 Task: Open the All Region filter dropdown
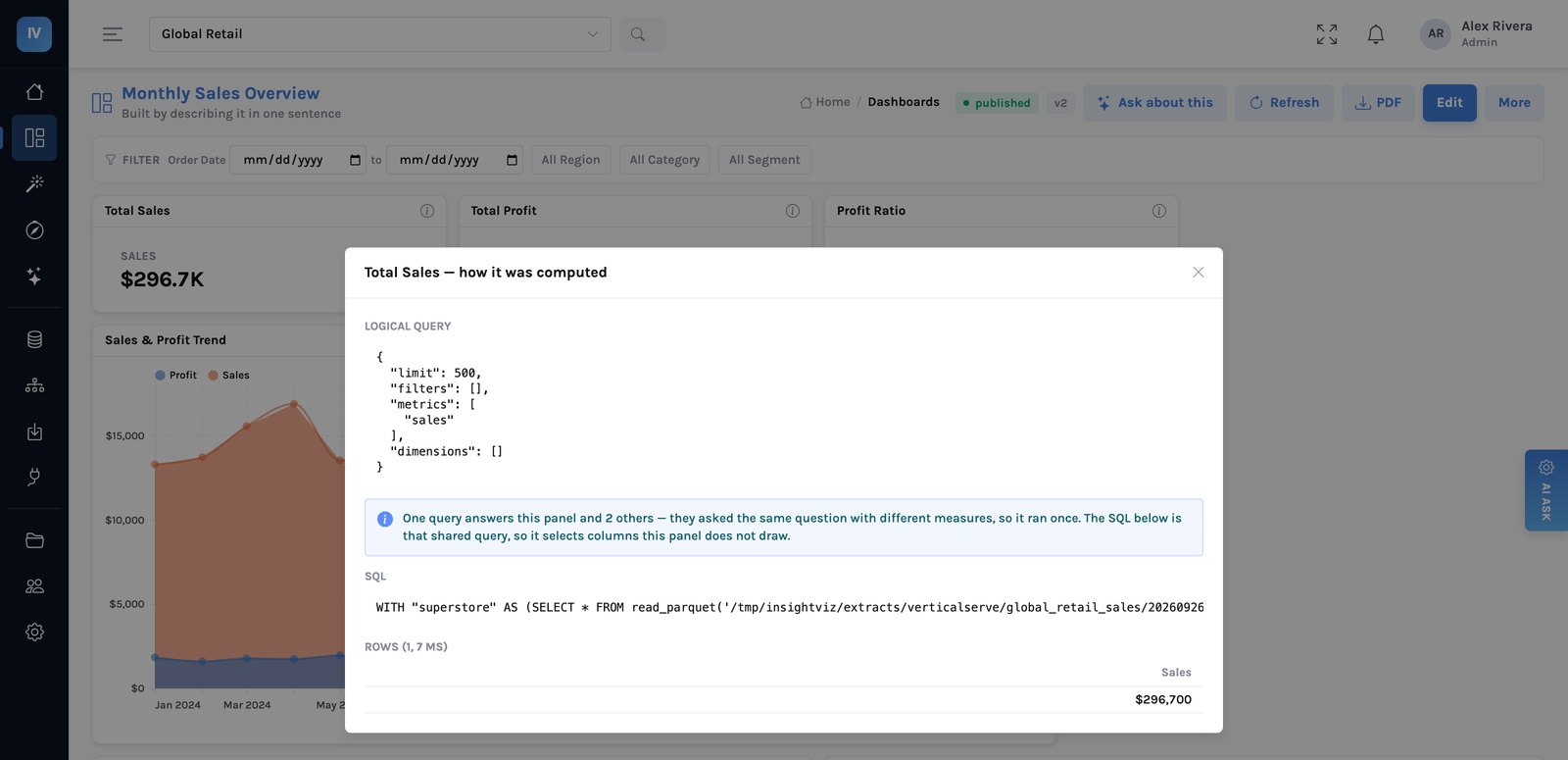point(570,160)
